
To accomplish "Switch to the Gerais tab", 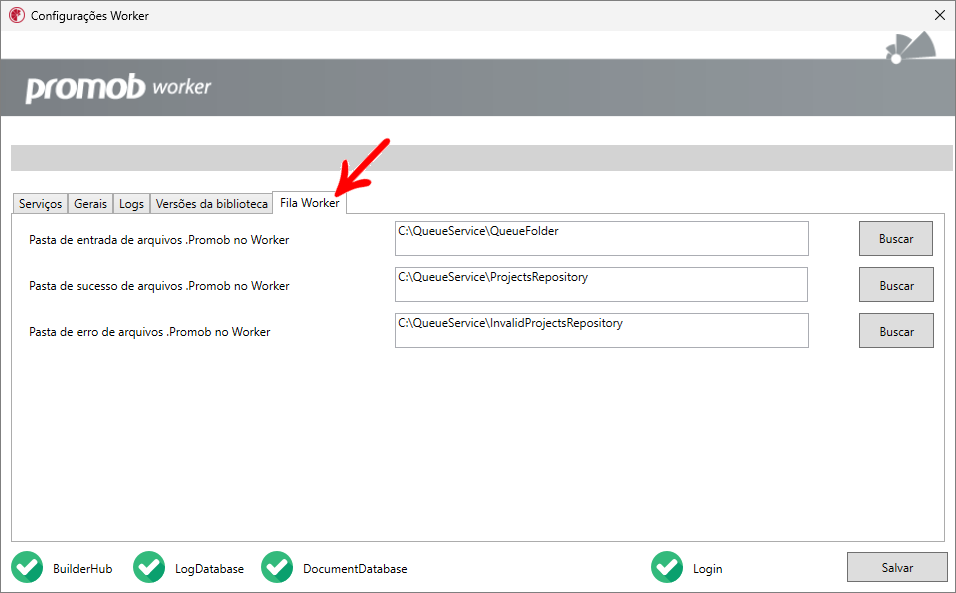I will pyautogui.click(x=90, y=204).
